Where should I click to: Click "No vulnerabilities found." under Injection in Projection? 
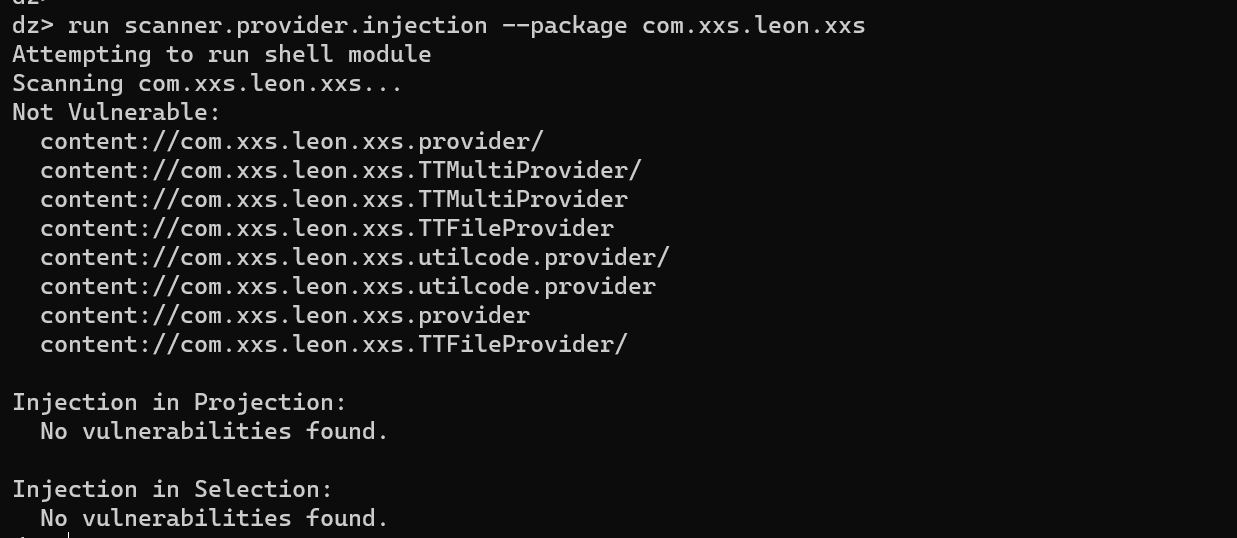click(214, 431)
